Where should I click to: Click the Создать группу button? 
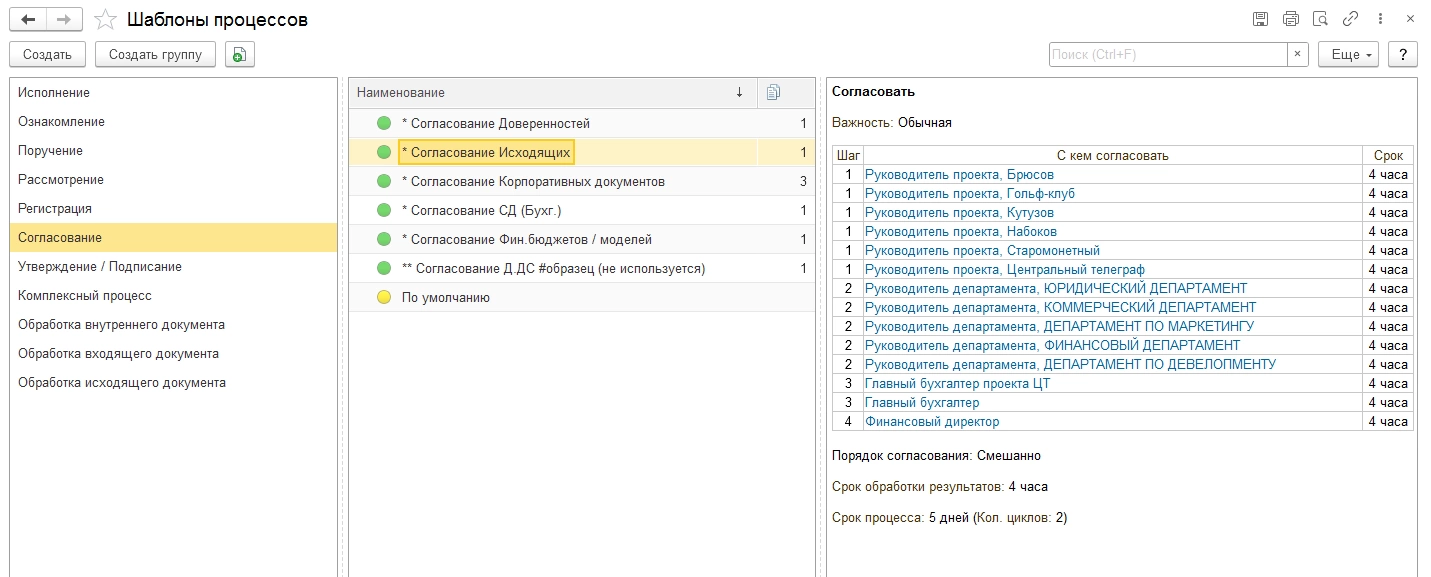pyautogui.click(x=155, y=55)
